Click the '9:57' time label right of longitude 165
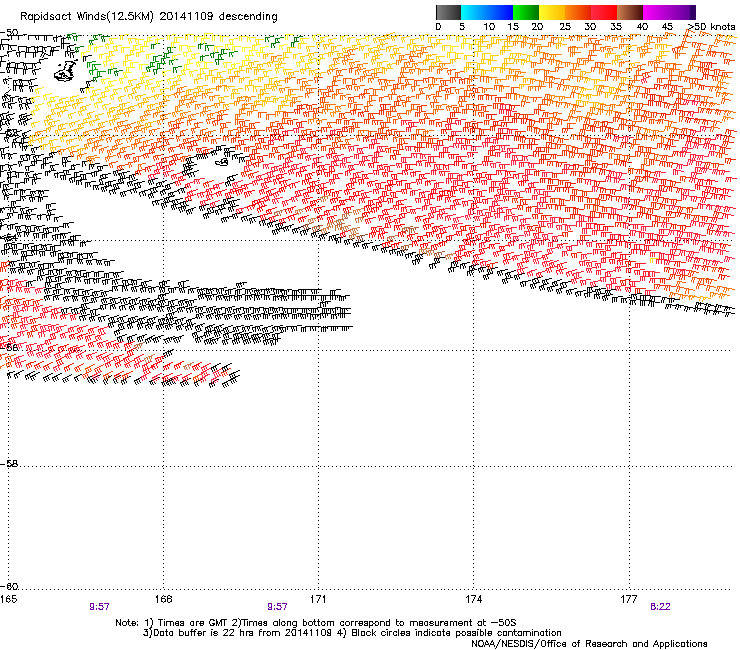 point(99,607)
